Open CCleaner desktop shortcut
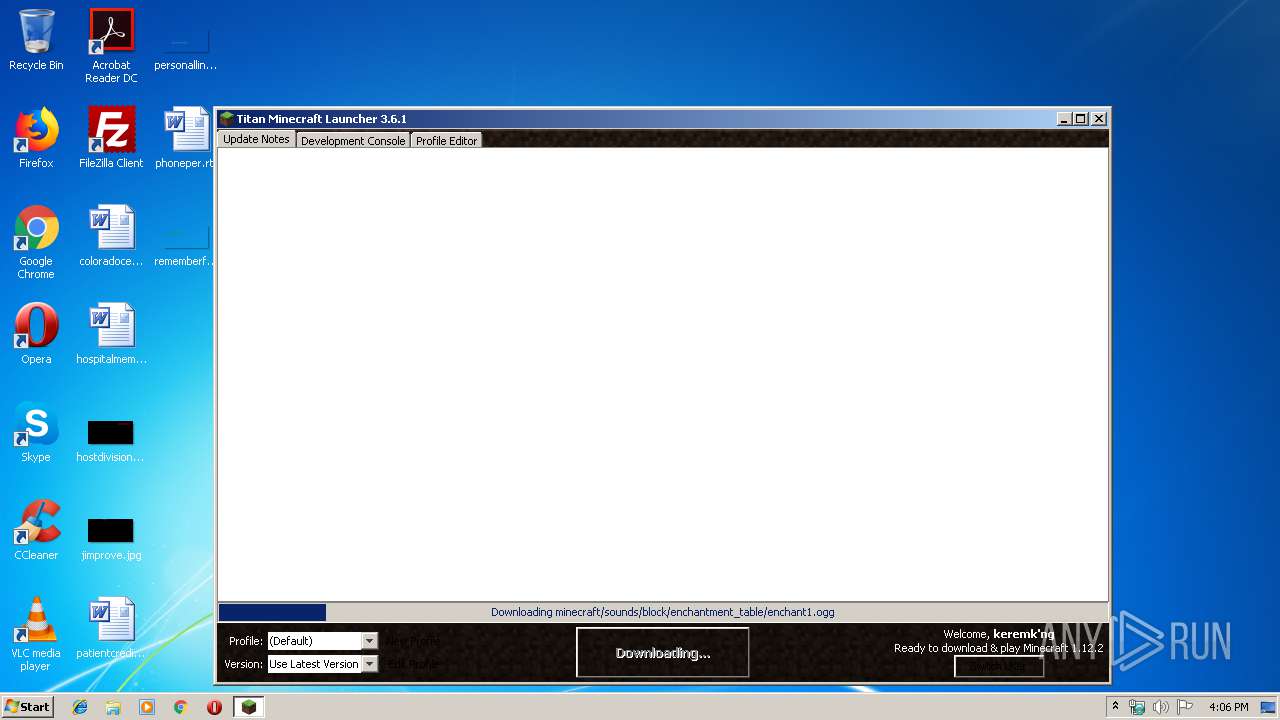 pos(36,530)
